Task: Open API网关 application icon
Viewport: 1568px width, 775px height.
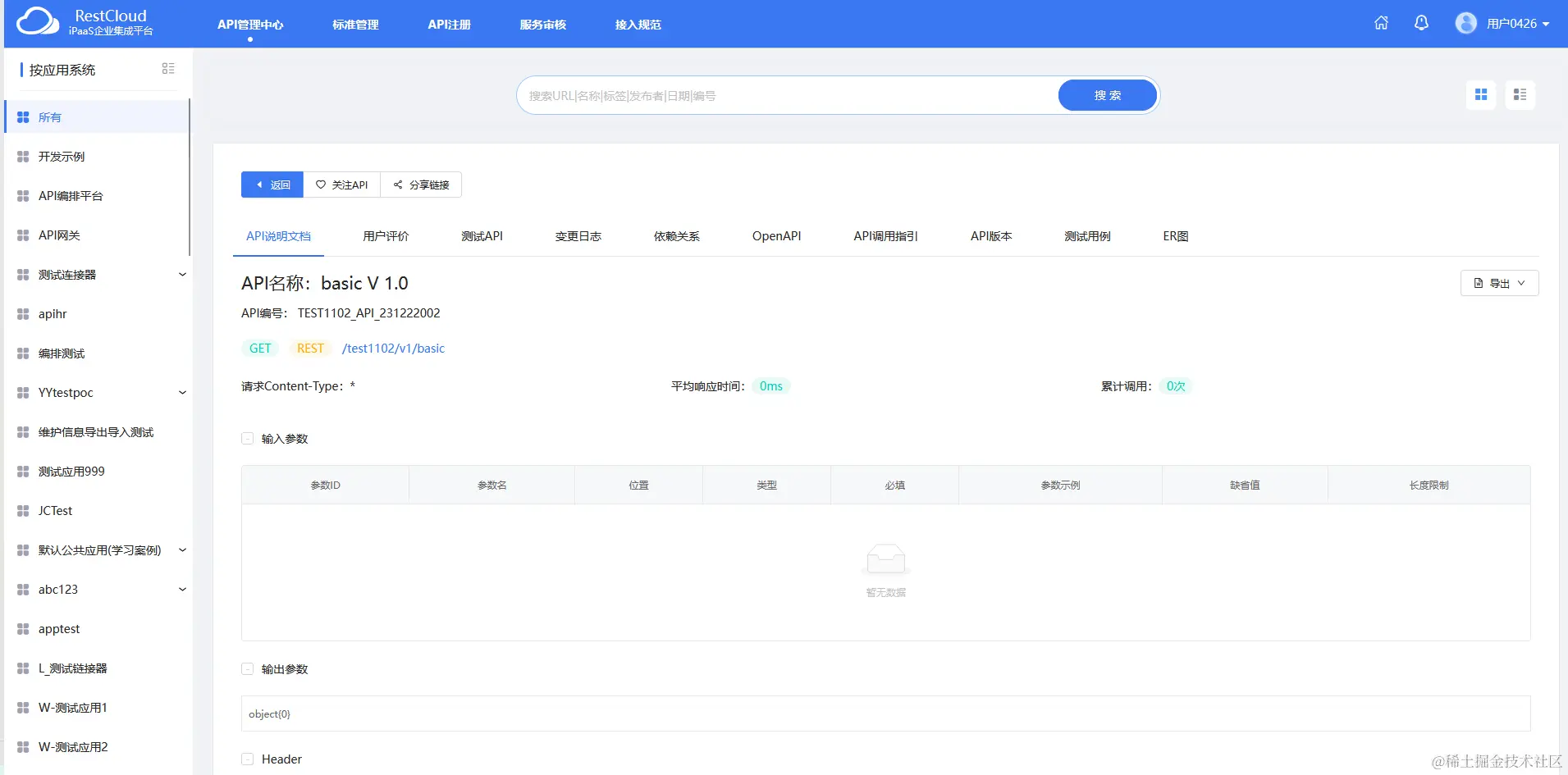Action: point(23,235)
